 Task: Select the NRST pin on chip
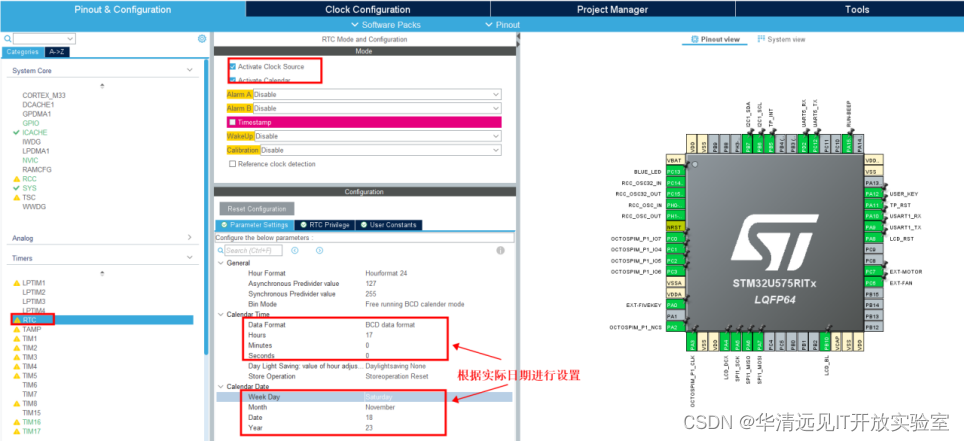point(674,227)
